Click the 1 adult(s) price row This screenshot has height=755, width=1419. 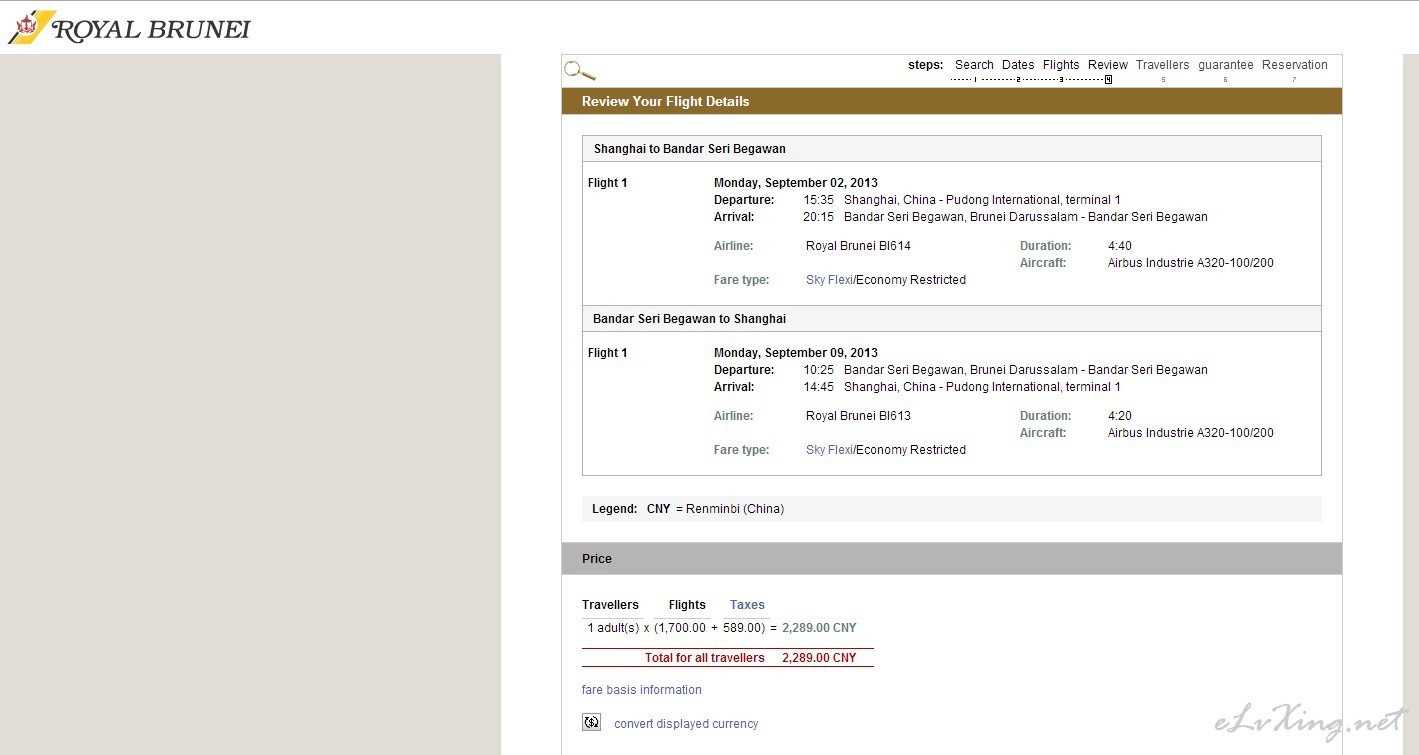(722, 628)
